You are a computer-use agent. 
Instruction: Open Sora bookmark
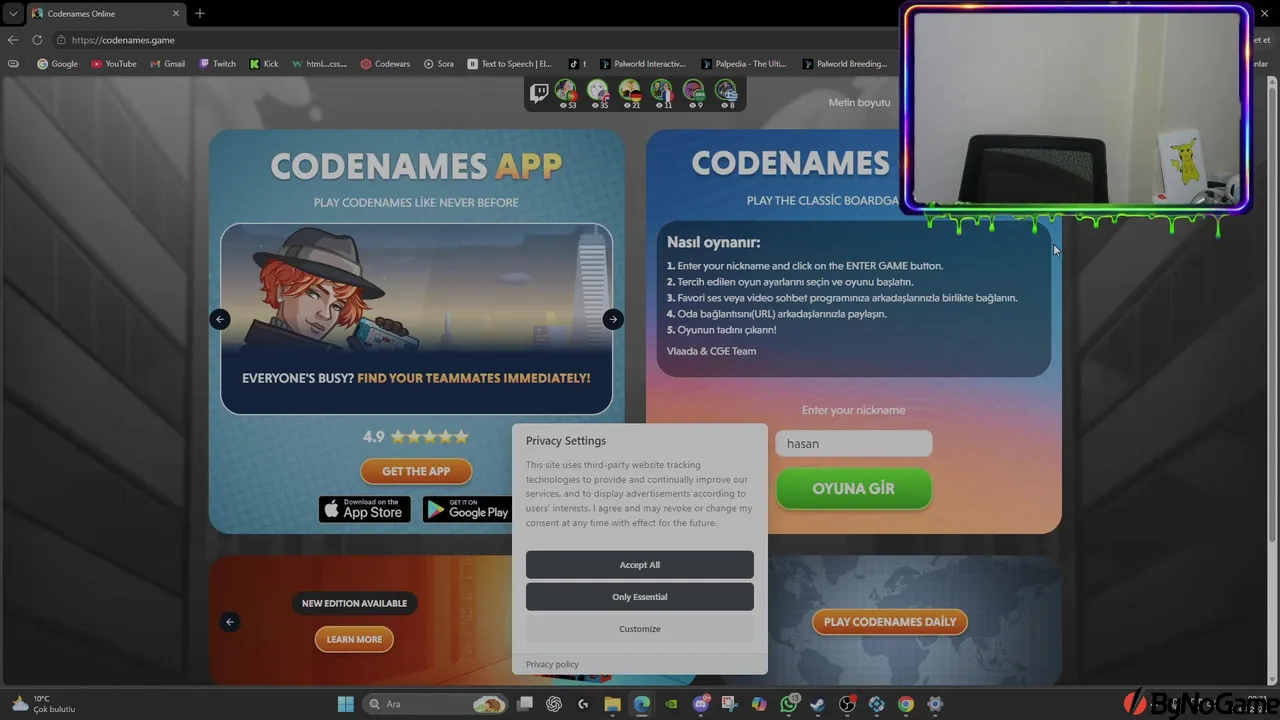tap(438, 64)
